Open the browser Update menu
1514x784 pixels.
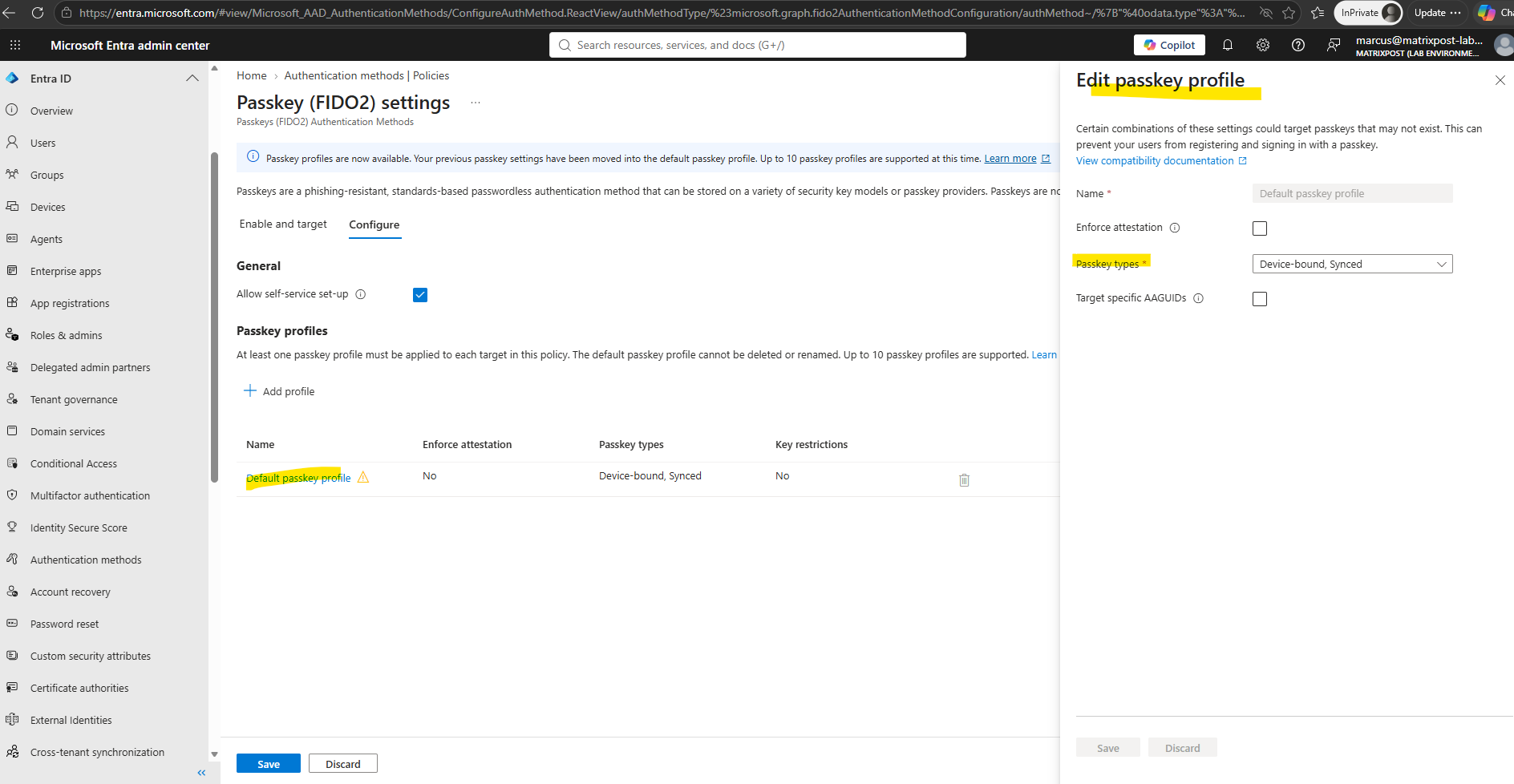pyautogui.click(x=1436, y=13)
